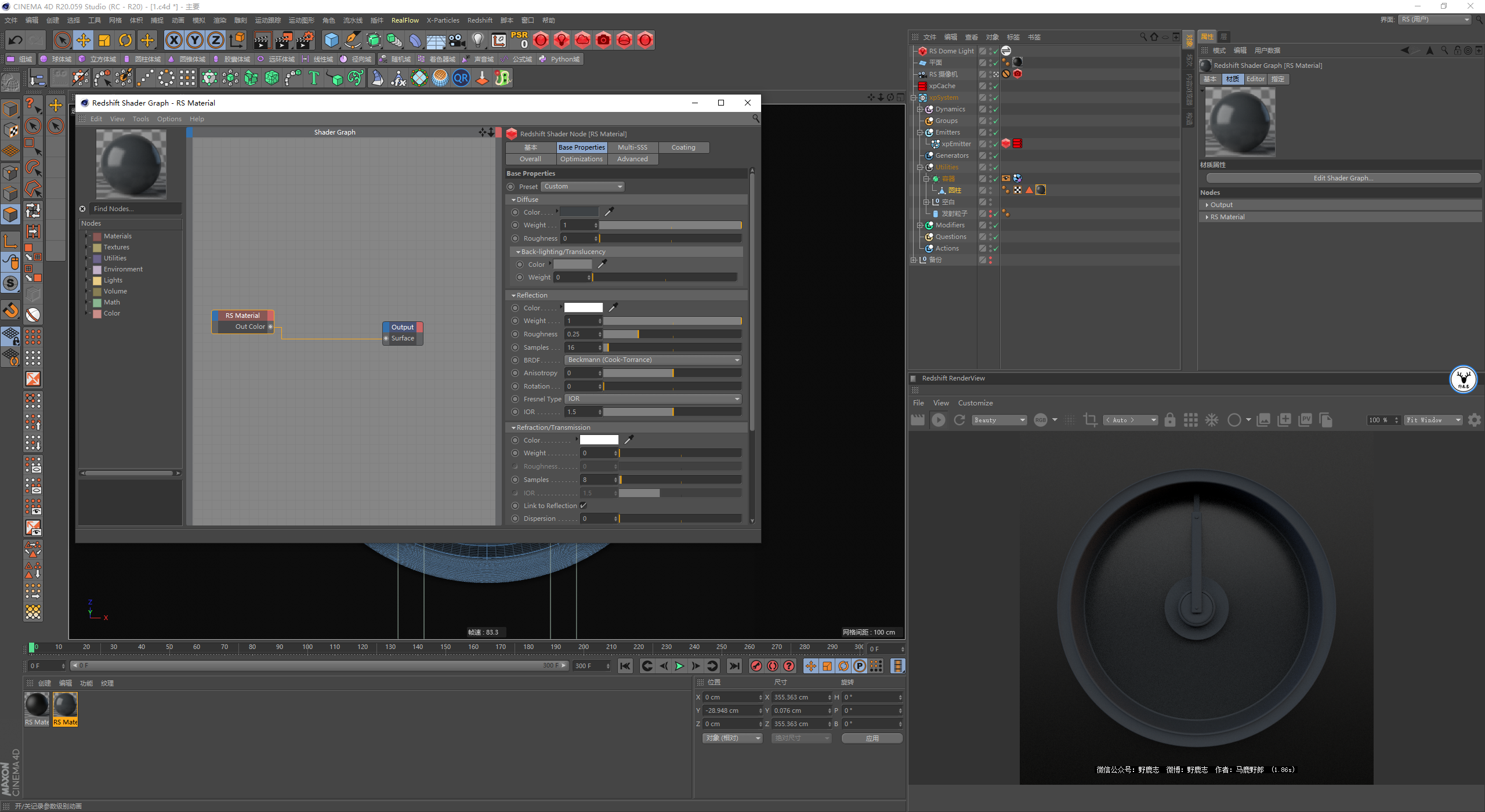The height and width of the screenshot is (812, 1485).
Task: Open Tools menu in Shader Graph
Action: pos(141,119)
